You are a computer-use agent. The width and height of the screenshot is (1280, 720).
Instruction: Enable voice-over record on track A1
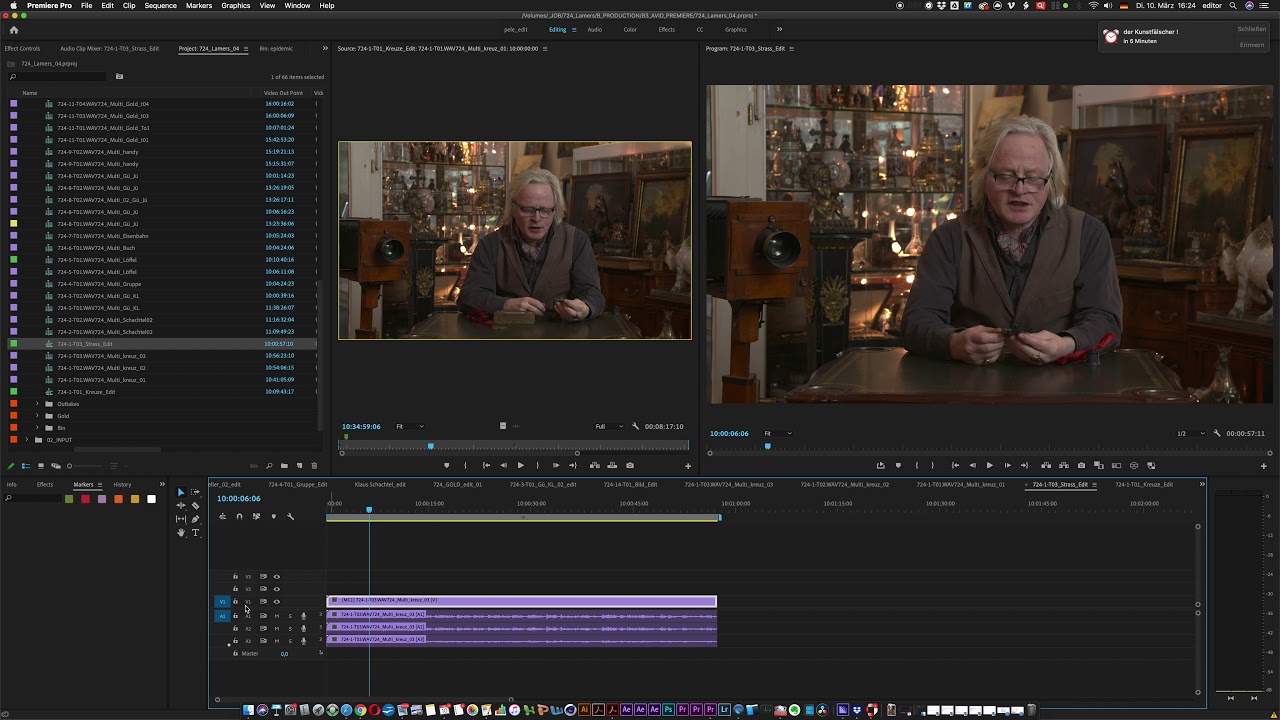tap(303, 616)
